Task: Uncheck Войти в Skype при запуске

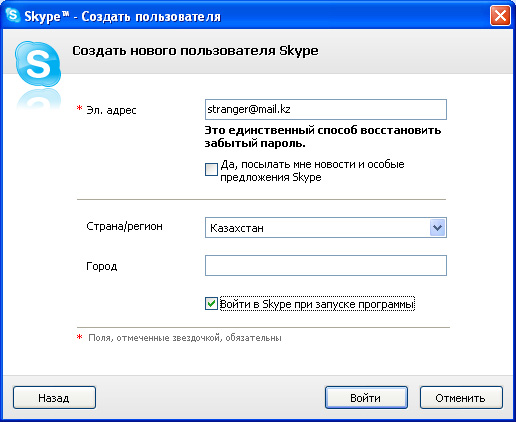Action: 211,304
